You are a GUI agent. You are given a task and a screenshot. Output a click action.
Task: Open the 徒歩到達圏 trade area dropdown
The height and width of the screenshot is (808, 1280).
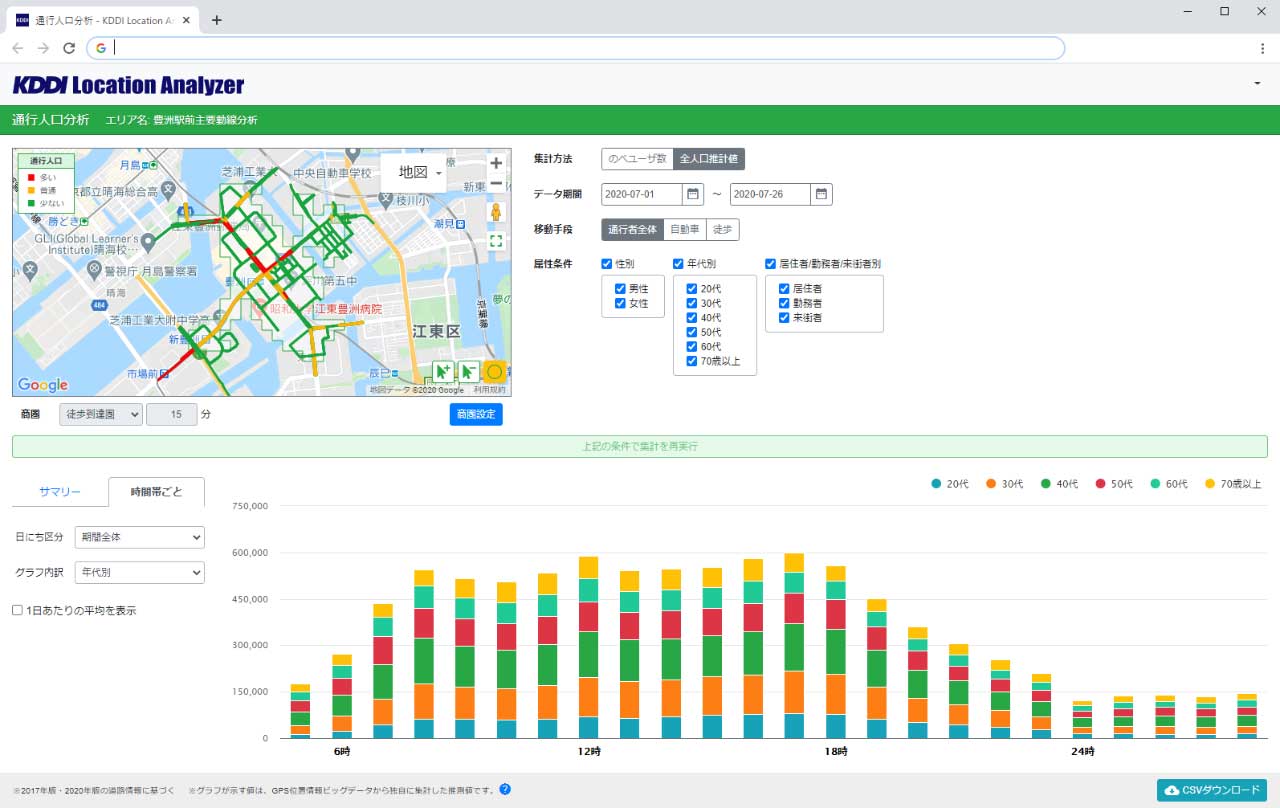(x=101, y=414)
